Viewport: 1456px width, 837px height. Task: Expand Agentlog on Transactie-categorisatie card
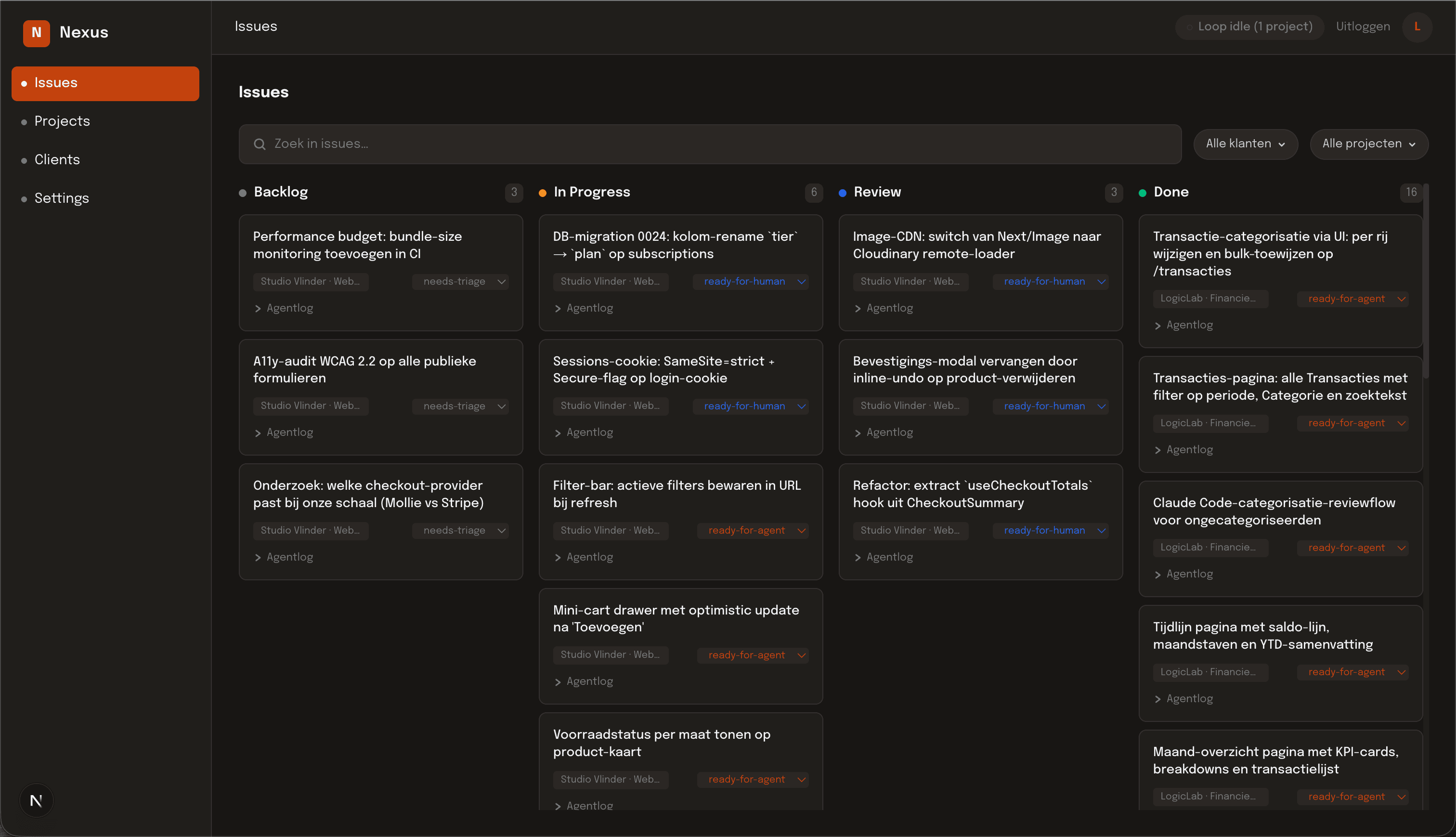(1183, 326)
